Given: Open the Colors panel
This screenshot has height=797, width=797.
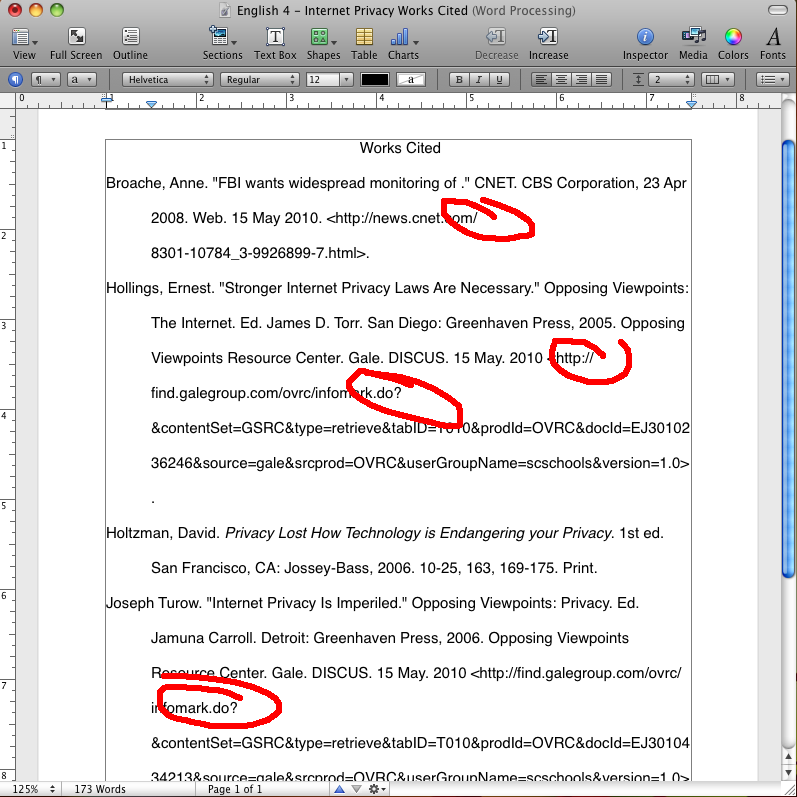Looking at the screenshot, I should (x=733, y=44).
